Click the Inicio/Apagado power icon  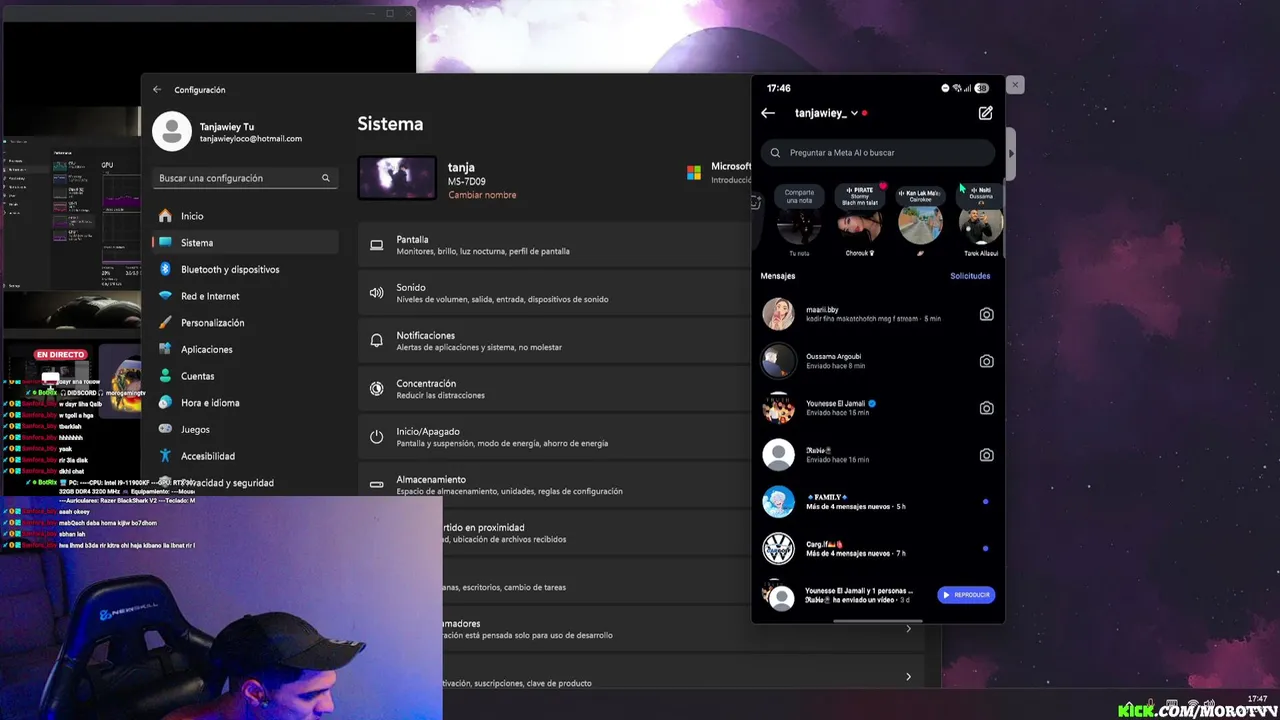point(377,437)
